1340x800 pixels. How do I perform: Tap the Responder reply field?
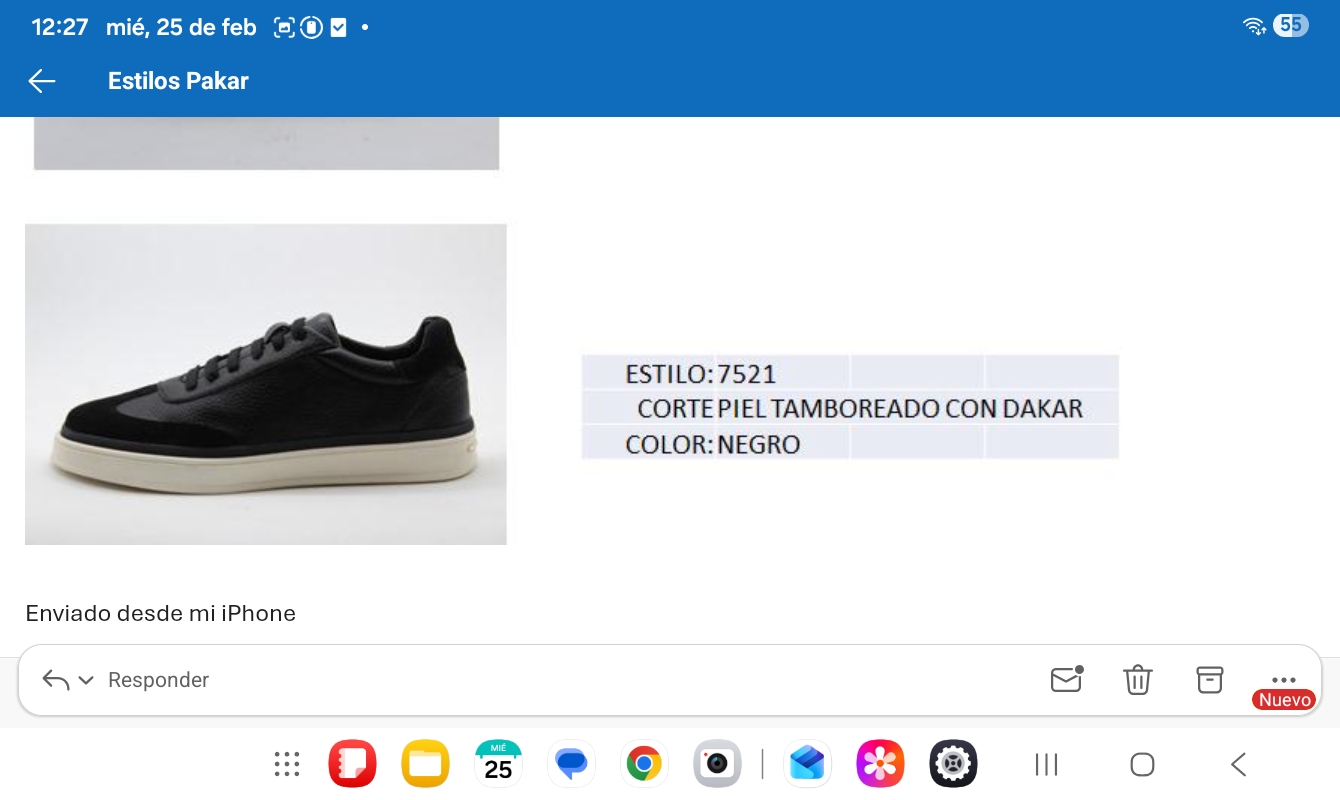click(158, 680)
